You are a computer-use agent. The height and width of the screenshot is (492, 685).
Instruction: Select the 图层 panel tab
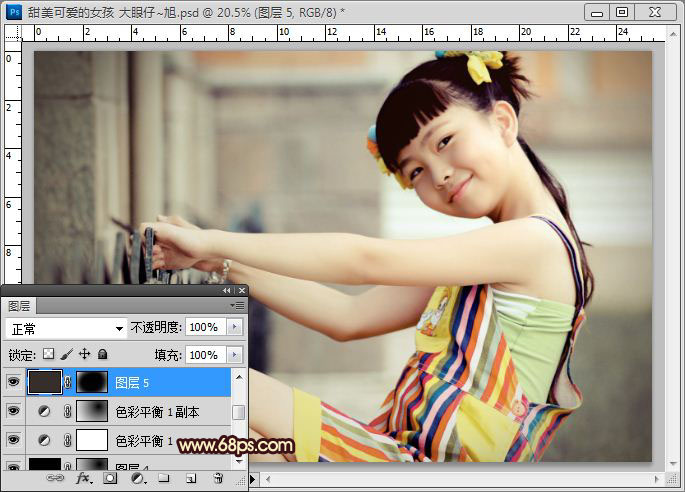20,306
